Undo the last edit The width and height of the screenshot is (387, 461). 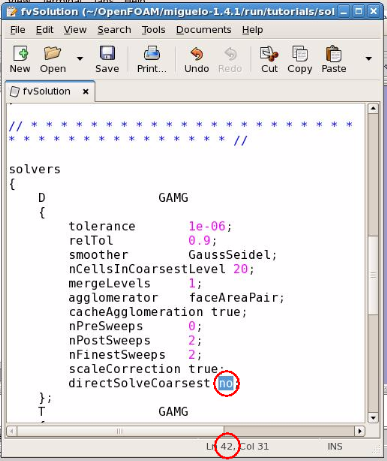(x=197, y=59)
